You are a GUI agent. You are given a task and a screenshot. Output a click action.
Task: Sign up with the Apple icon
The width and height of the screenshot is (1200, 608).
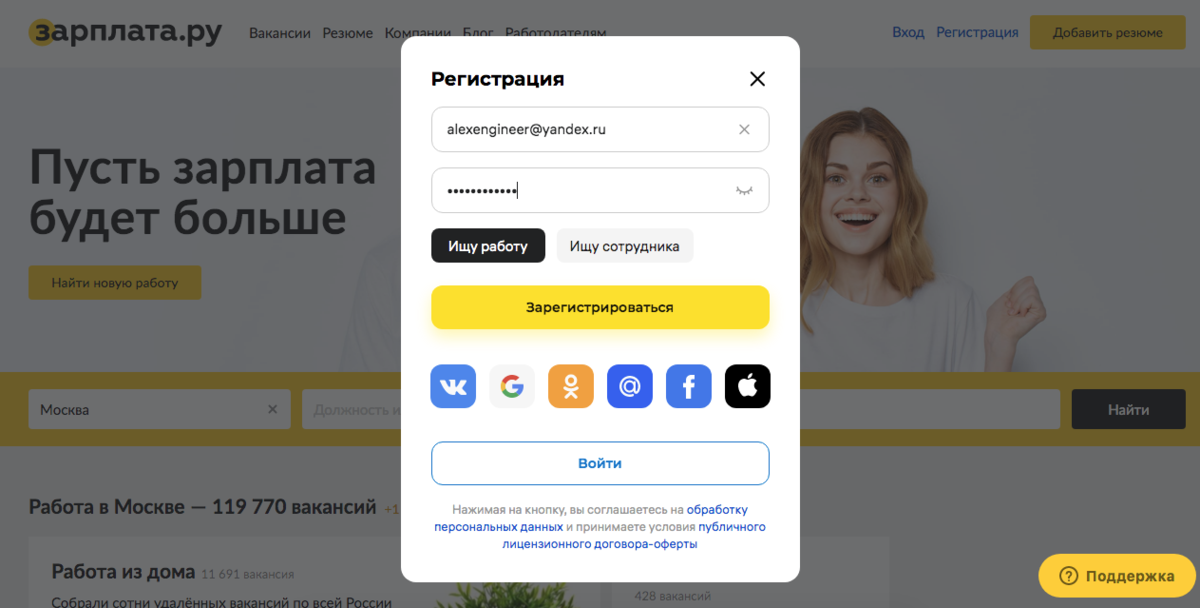(748, 386)
